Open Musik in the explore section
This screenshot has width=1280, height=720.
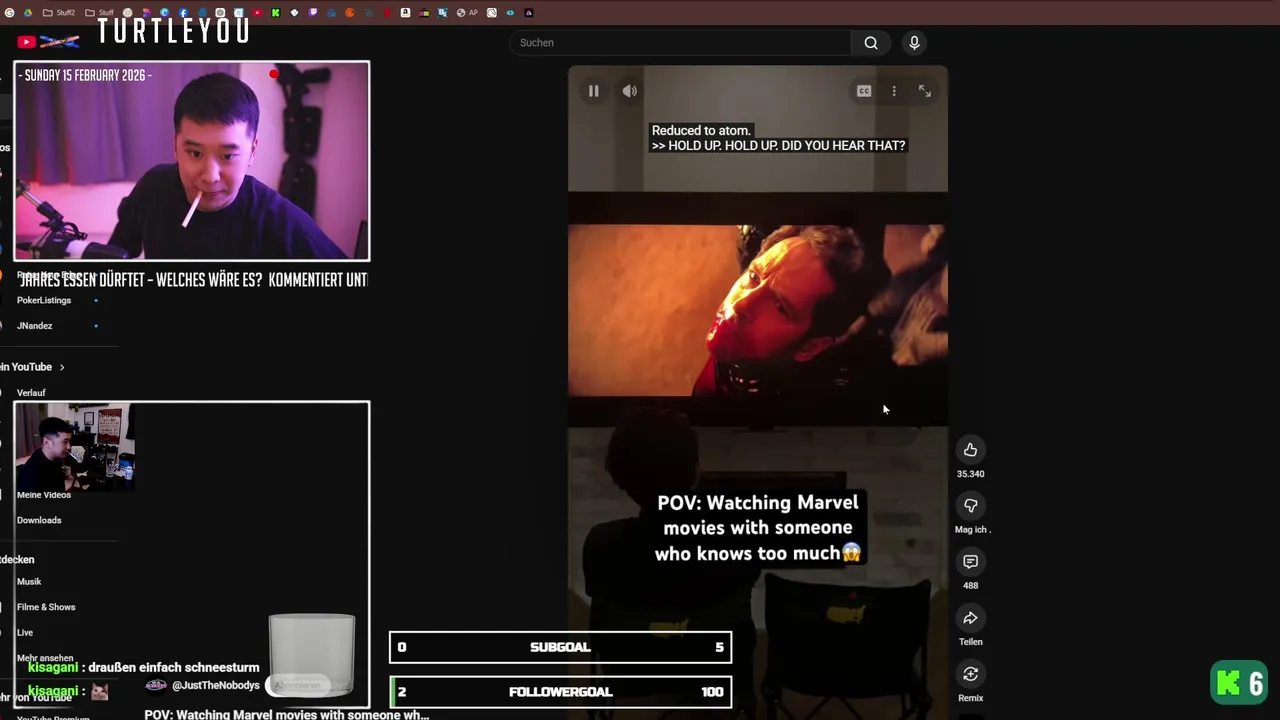coord(29,582)
